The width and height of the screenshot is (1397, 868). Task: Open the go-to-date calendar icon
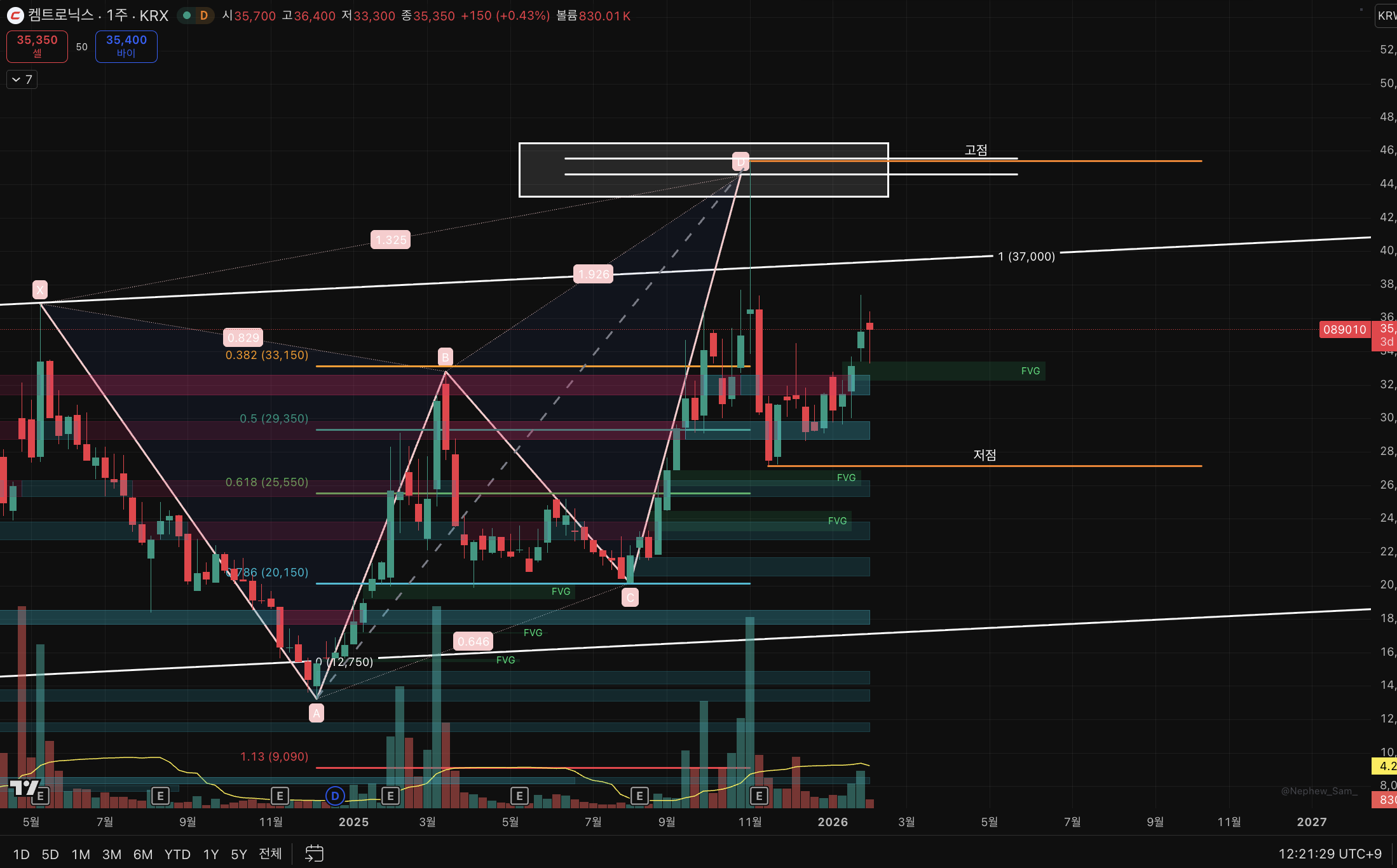pyautogui.click(x=314, y=853)
